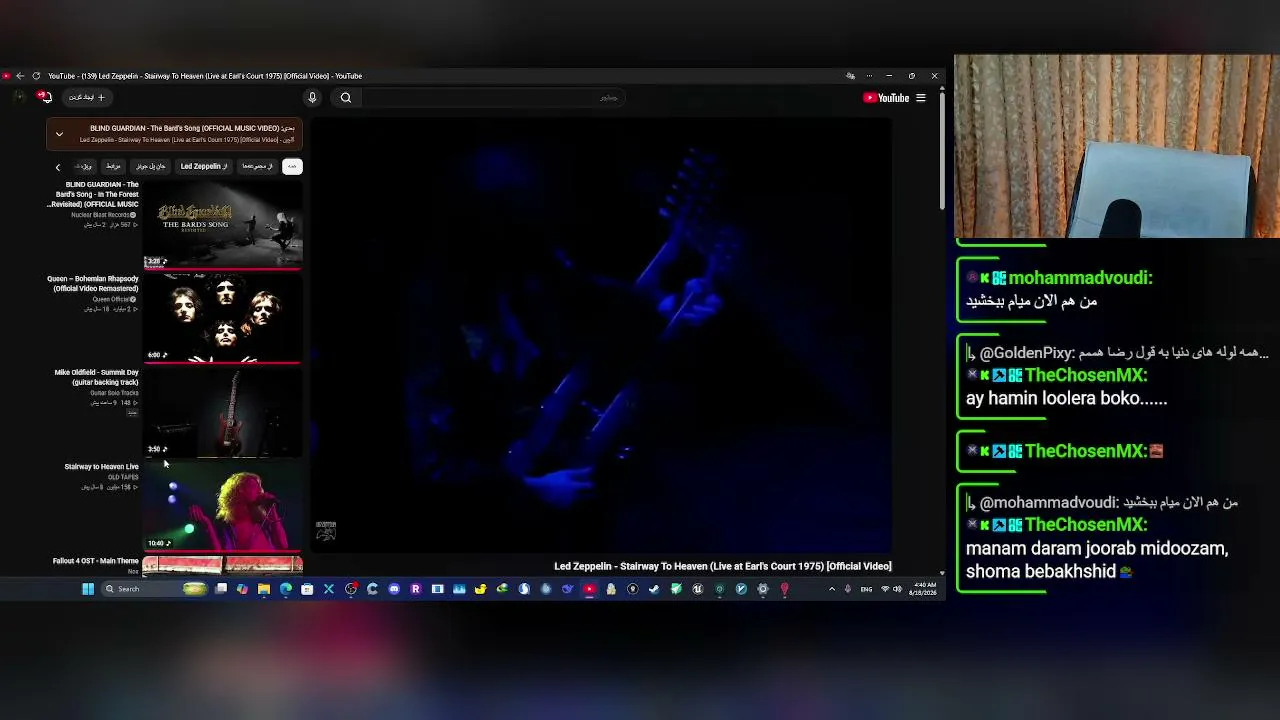Image resolution: width=1280 pixels, height=720 pixels.
Task: Play Blind Guardian Bard's Song thumbnail
Action: (222, 225)
